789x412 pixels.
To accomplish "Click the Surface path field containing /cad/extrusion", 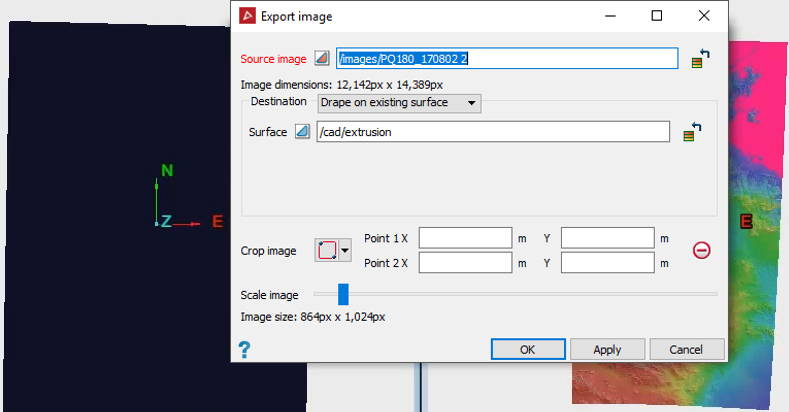I will coord(493,132).
